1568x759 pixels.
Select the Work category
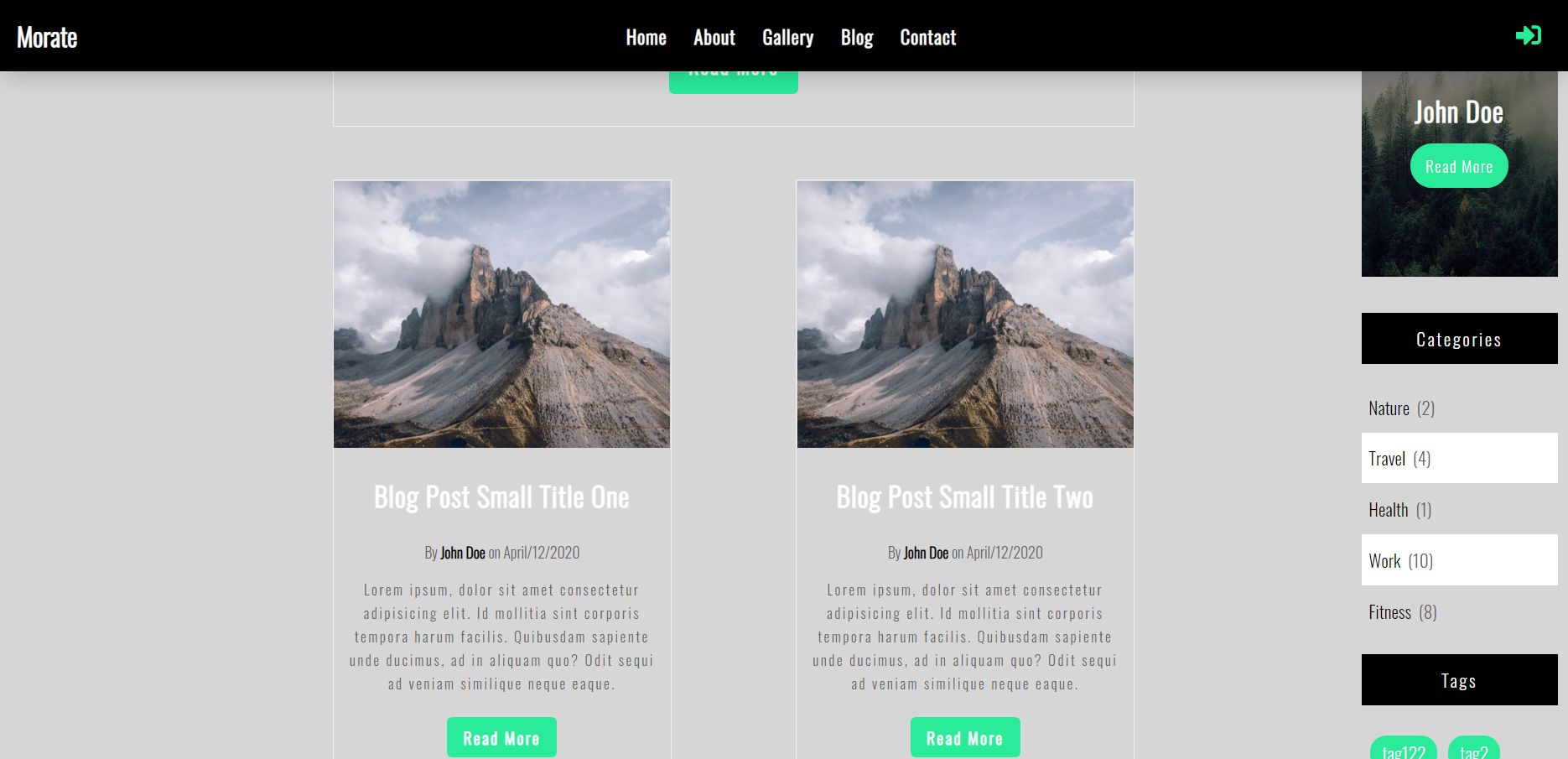tap(1460, 560)
